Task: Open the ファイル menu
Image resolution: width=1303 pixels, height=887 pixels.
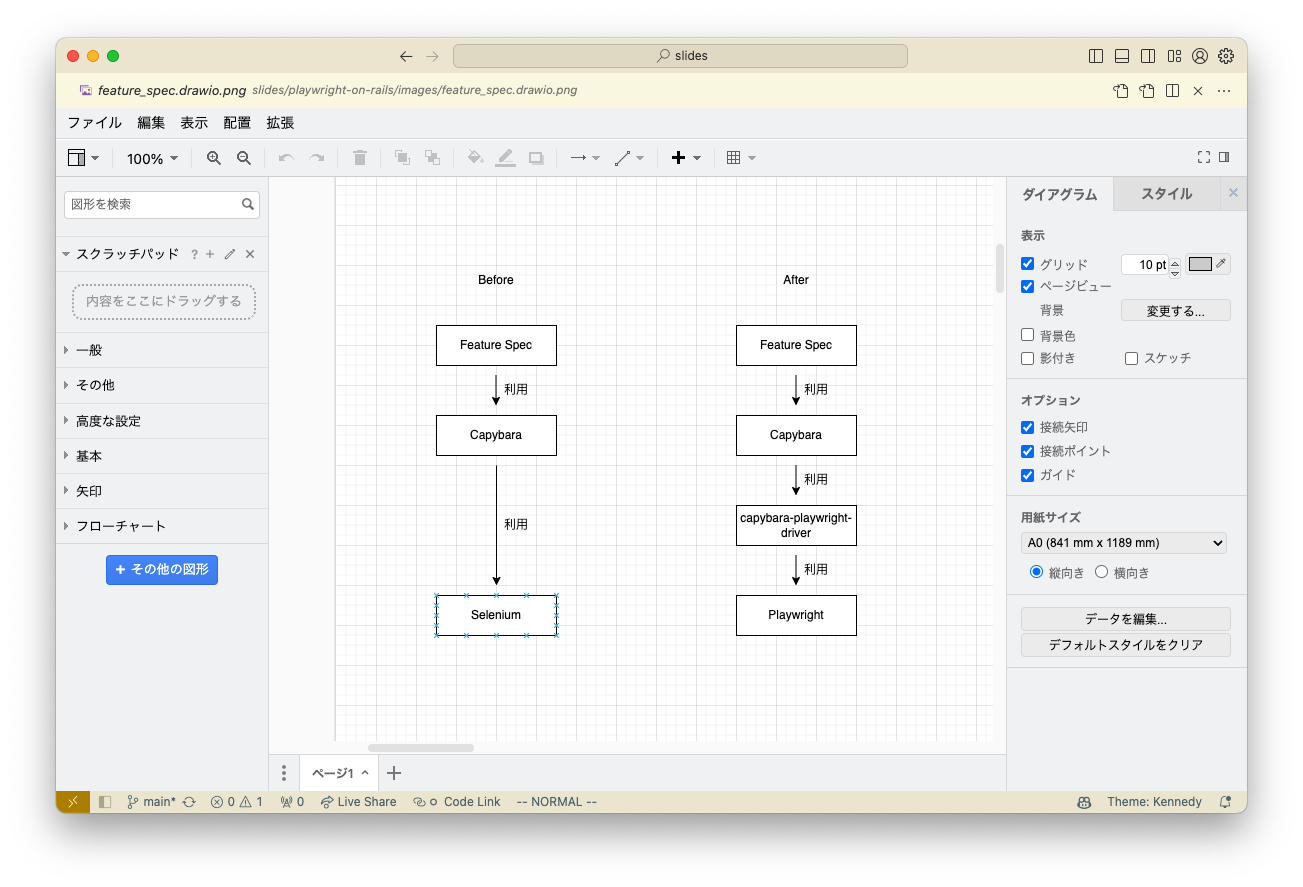Action: (x=94, y=123)
